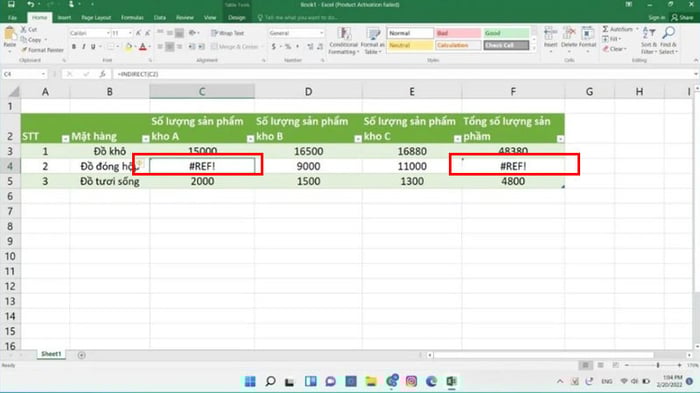Switch to Page Layout view icon
The width and height of the screenshot is (700, 393).
[x=600, y=365]
